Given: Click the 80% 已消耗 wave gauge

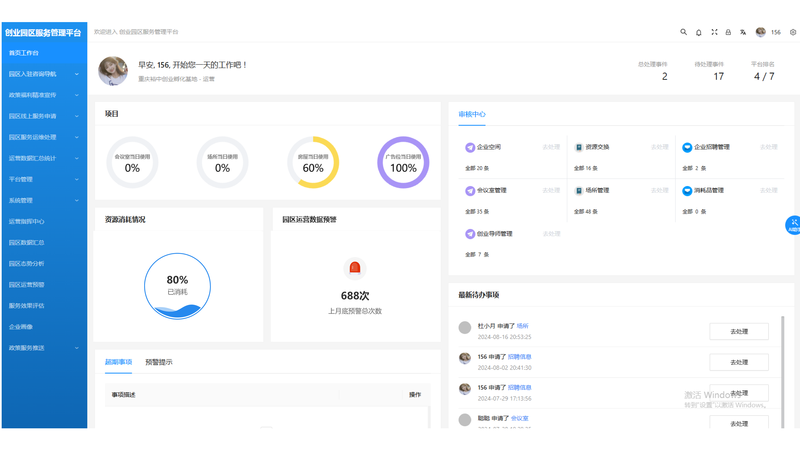Looking at the screenshot, I should tap(177, 286).
